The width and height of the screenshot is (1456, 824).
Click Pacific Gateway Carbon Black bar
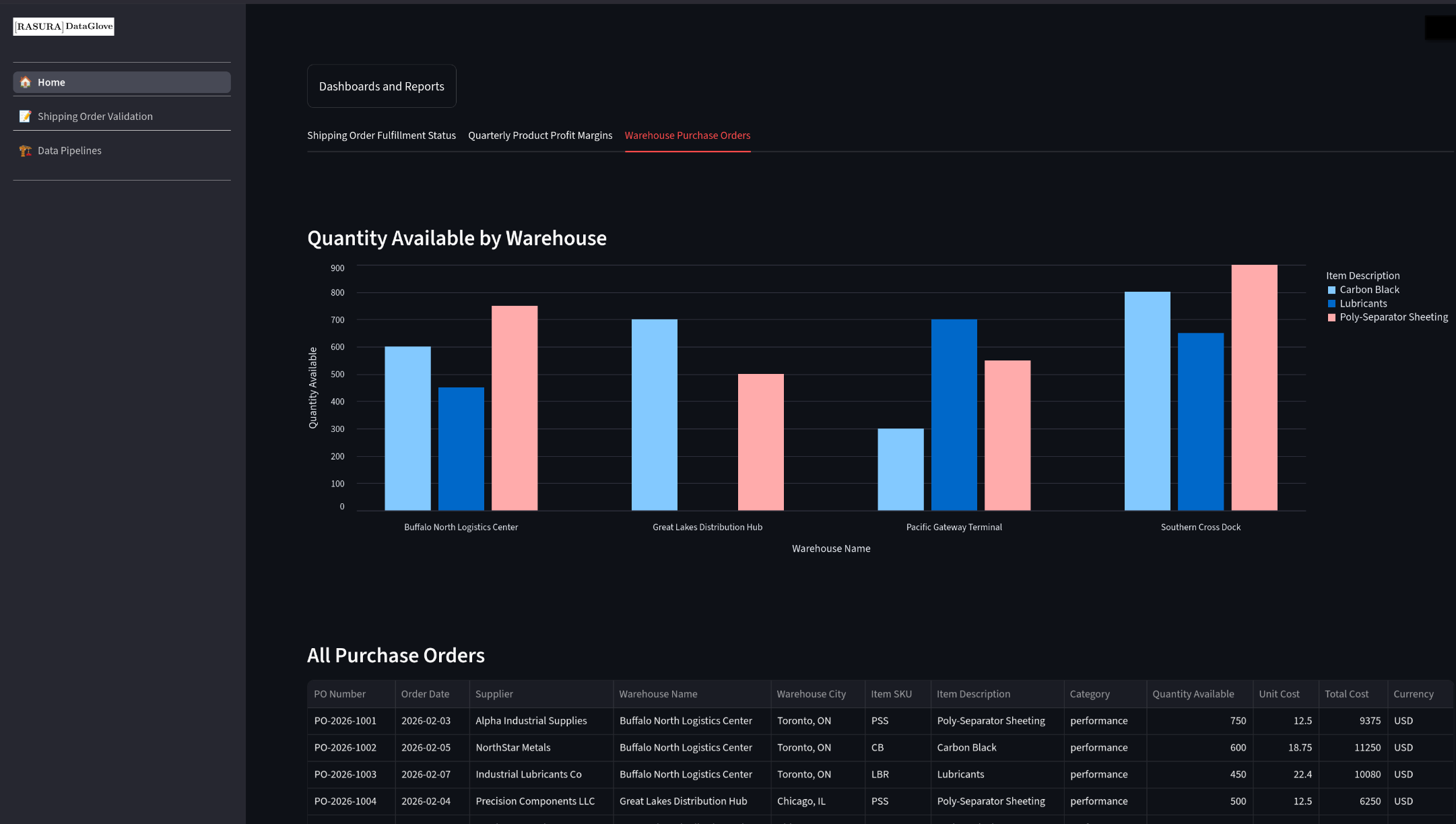pos(900,470)
